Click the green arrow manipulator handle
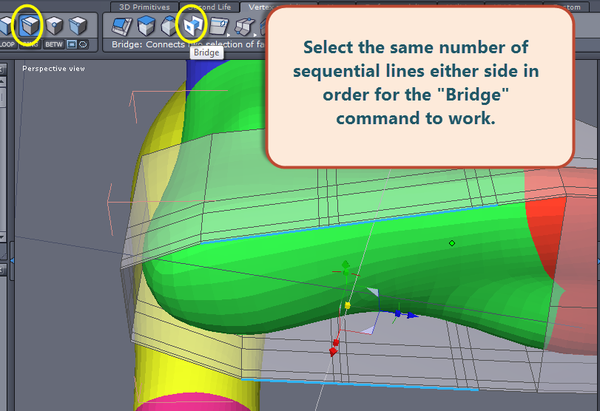 [x=346, y=264]
